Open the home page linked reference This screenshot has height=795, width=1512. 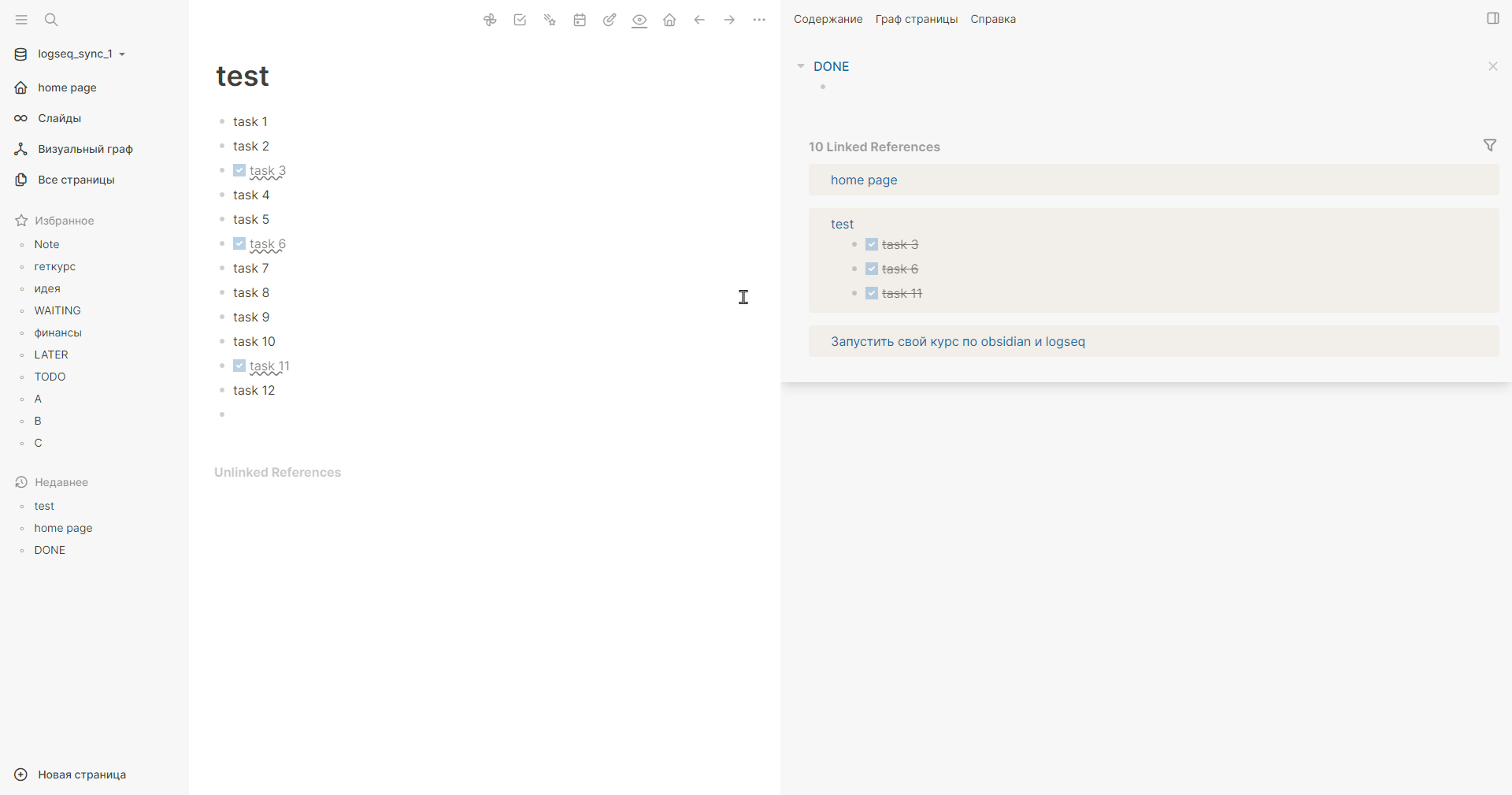click(x=863, y=180)
